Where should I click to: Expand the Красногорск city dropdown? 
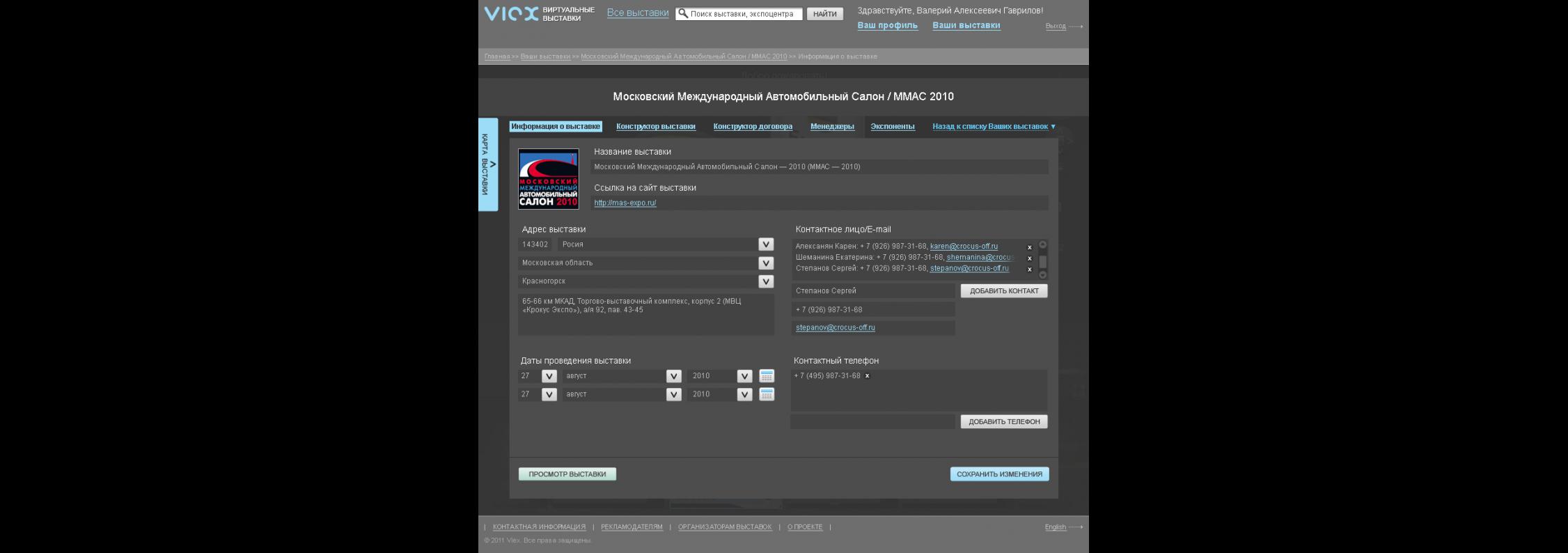click(765, 281)
